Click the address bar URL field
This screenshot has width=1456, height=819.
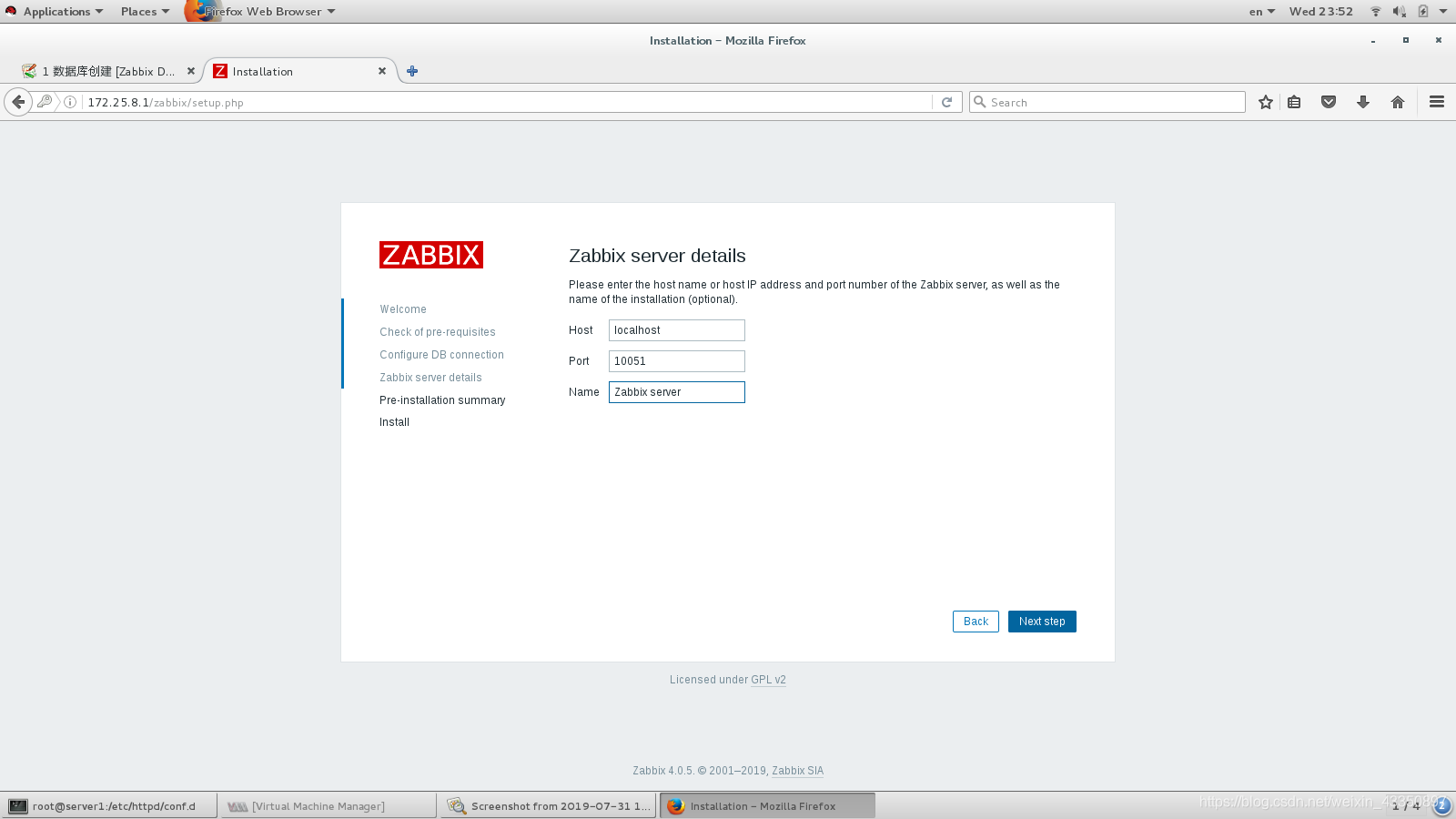508,102
